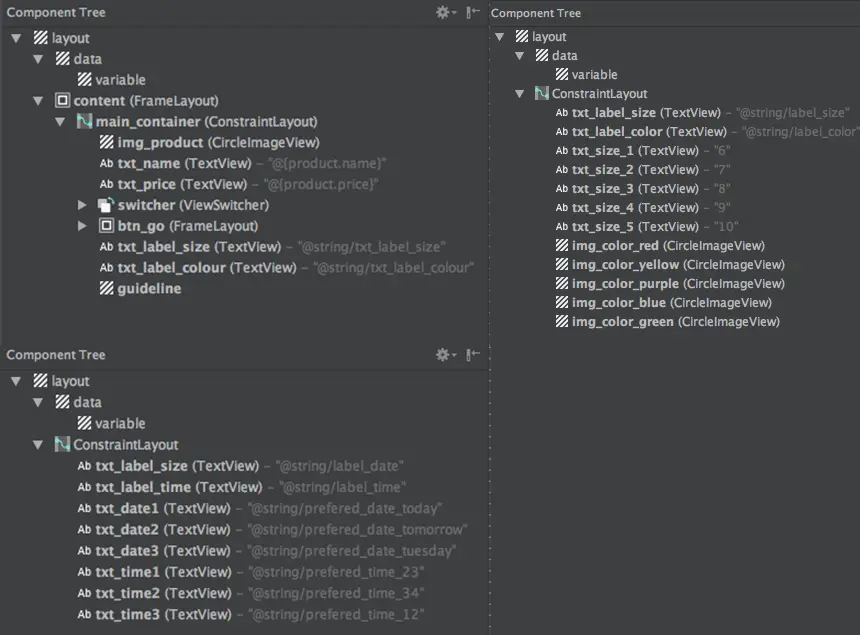
Task: Collapse the data node in the right panel
Action: 519,55
